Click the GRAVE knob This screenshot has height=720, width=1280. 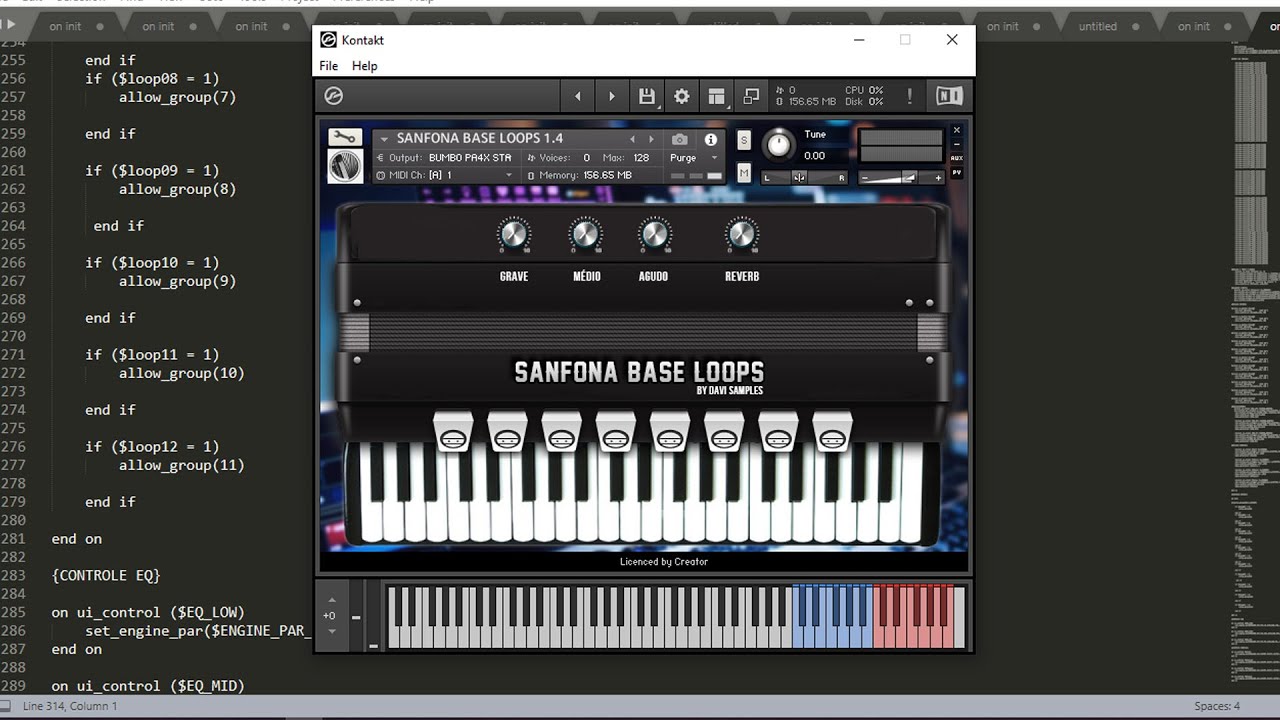513,235
